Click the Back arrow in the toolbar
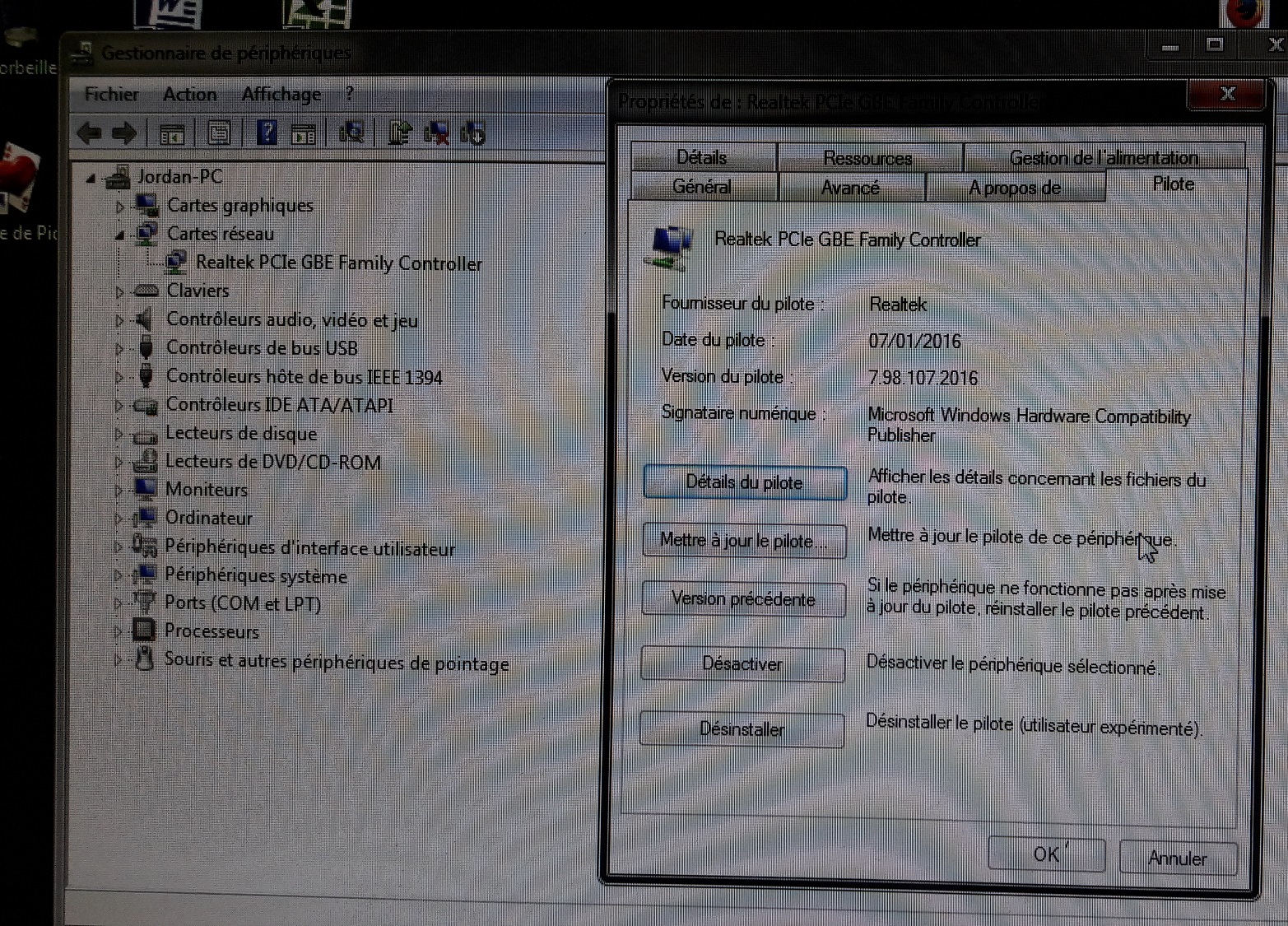 (x=89, y=133)
